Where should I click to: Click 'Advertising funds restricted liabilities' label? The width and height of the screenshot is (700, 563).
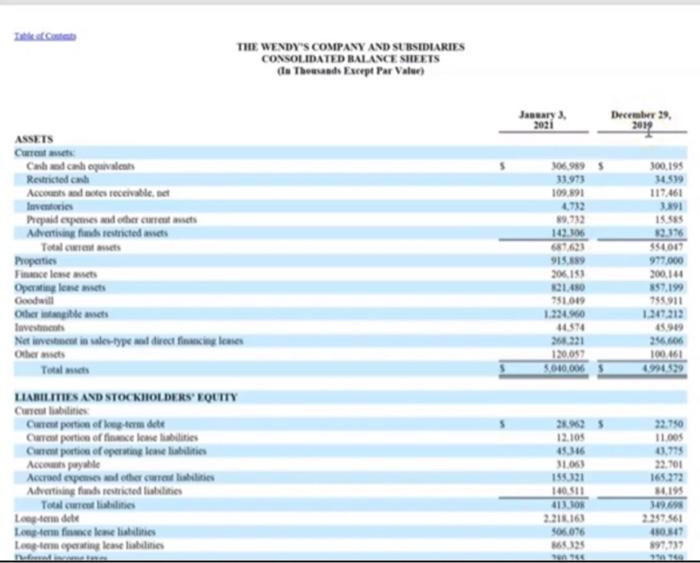coord(104,491)
